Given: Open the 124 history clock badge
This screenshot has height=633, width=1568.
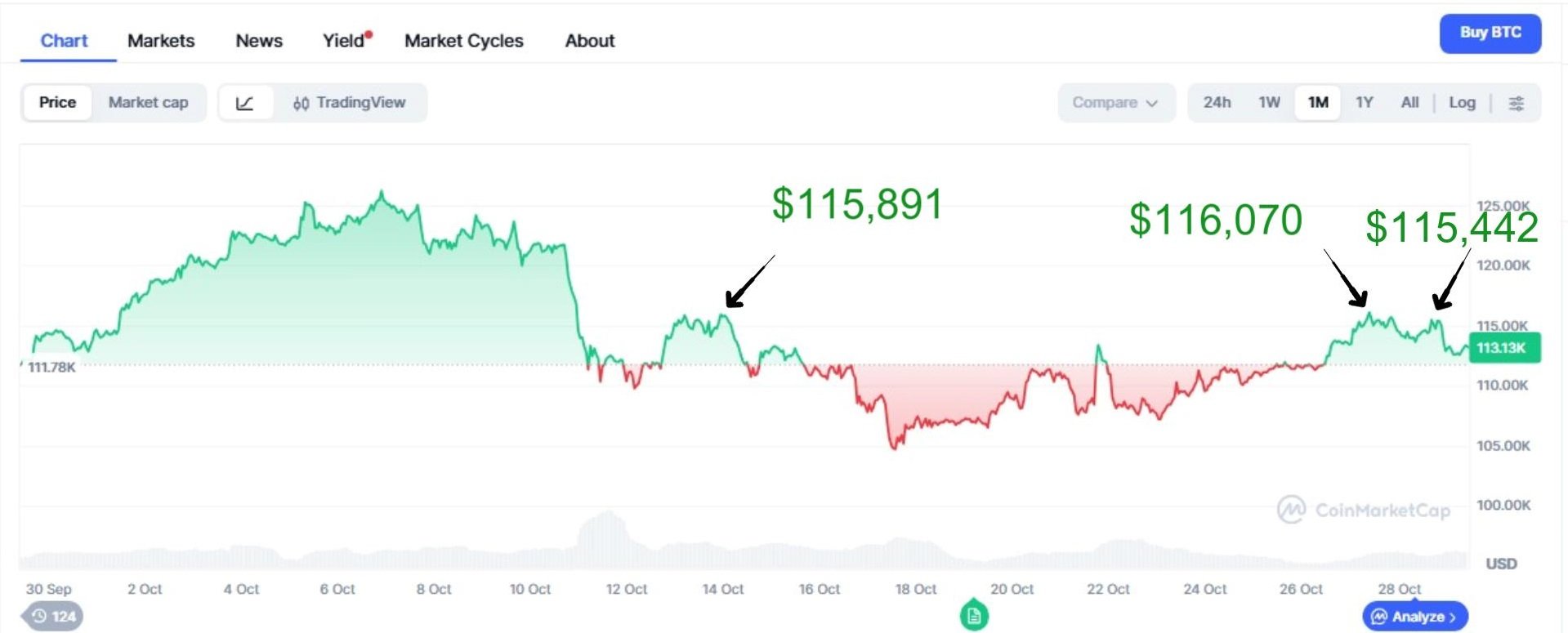Looking at the screenshot, I should click(53, 616).
